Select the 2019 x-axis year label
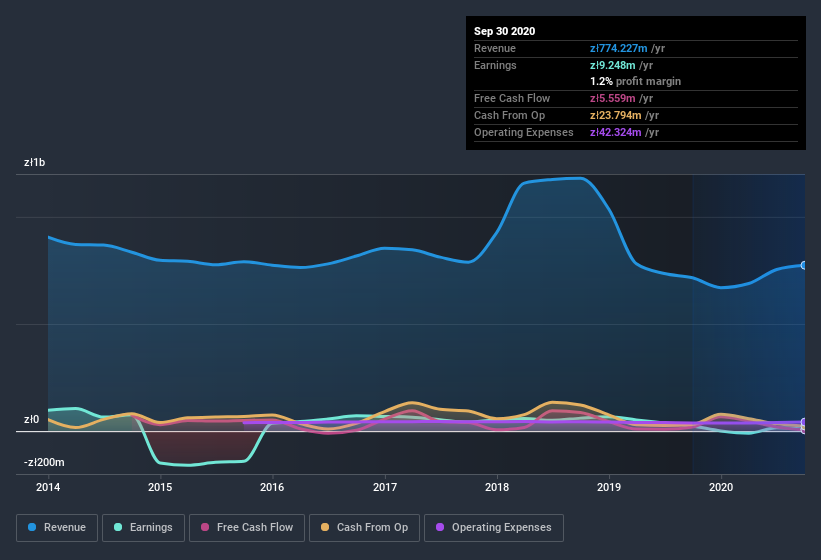Image resolution: width=821 pixels, height=560 pixels. [608, 487]
